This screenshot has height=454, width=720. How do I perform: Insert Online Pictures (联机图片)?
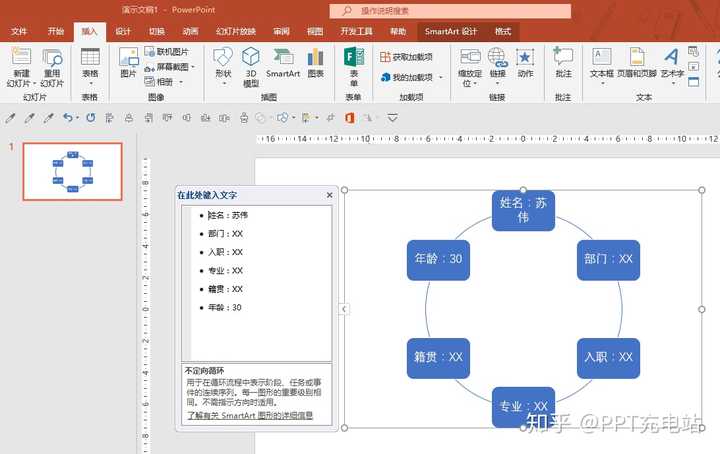tap(166, 52)
